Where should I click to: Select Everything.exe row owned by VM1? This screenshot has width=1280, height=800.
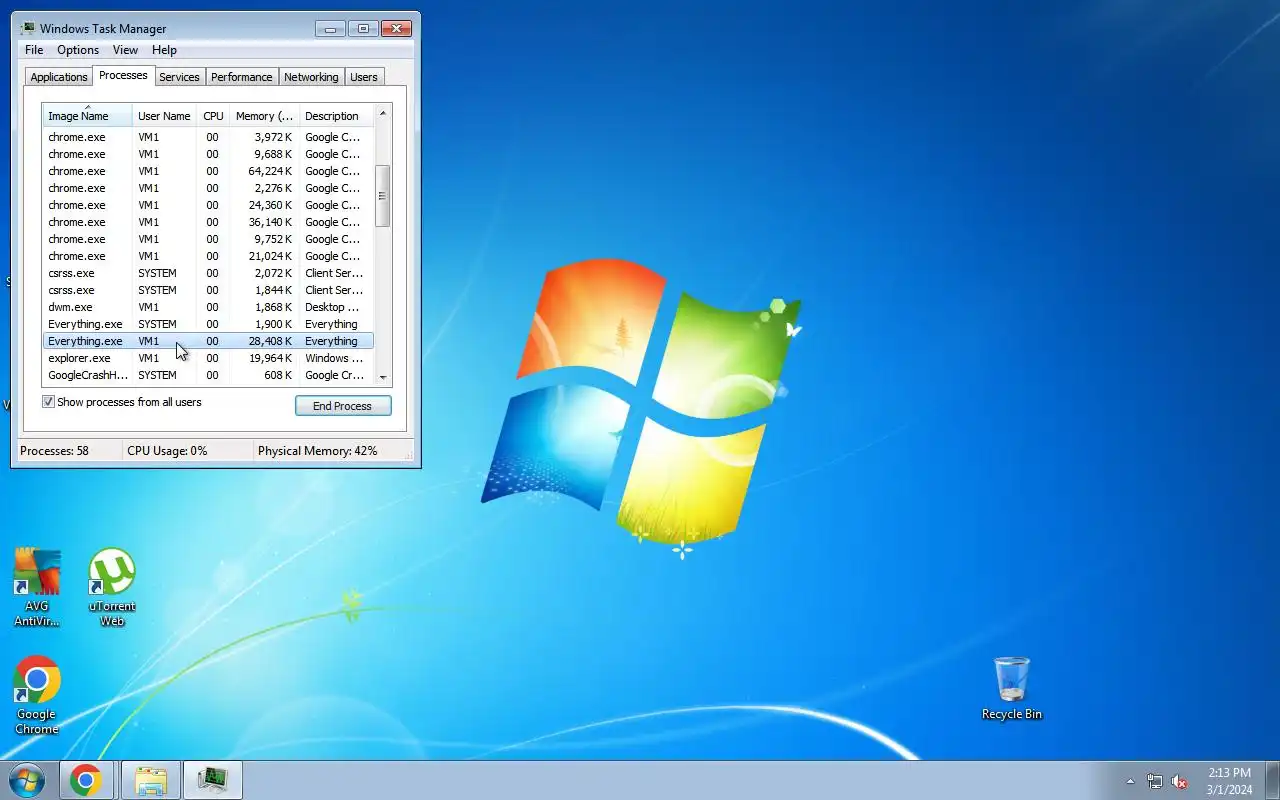pyautogui.click(x=208, y=341)
